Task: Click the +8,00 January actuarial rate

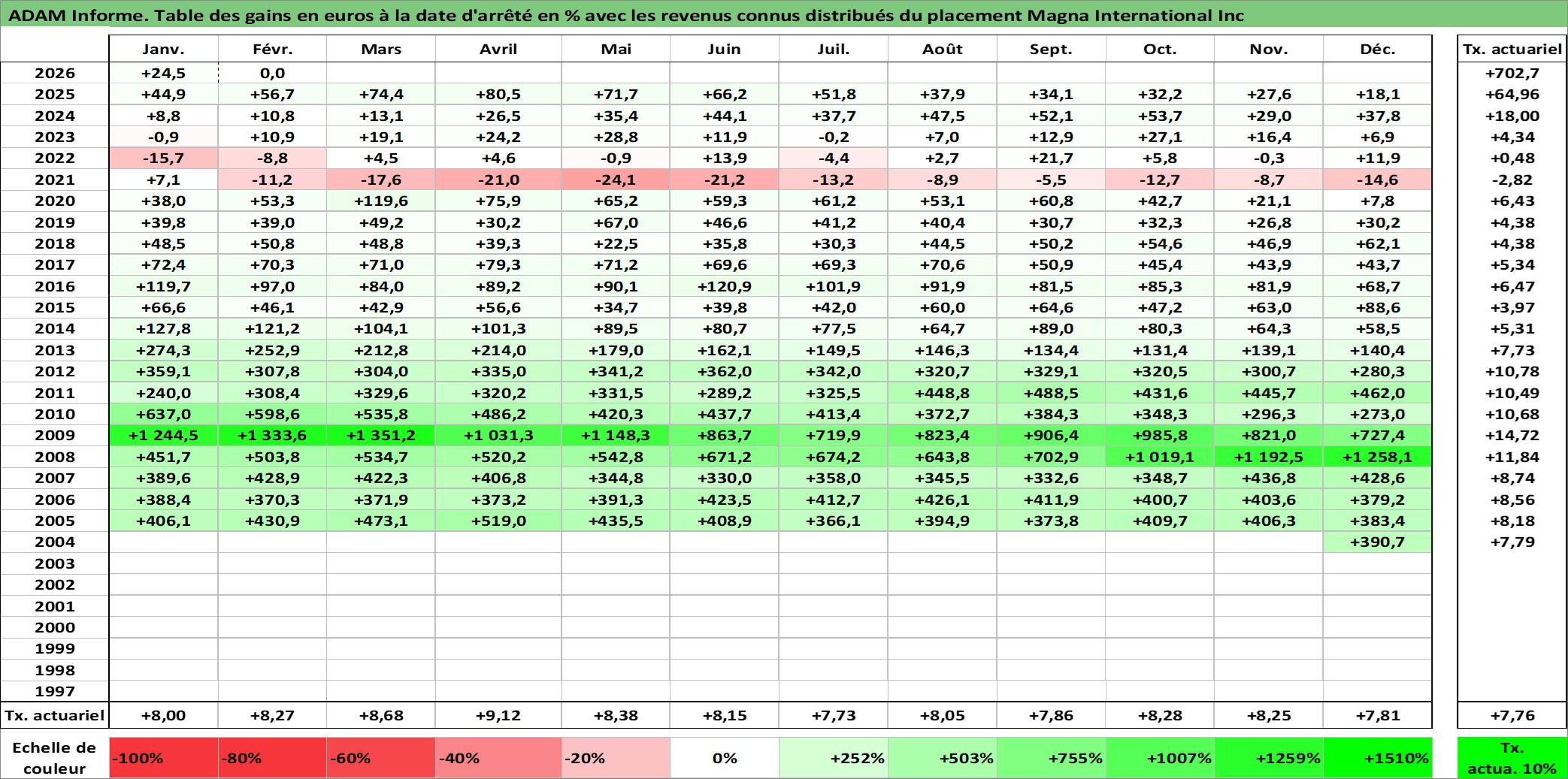Action: (x=163, y=715)
